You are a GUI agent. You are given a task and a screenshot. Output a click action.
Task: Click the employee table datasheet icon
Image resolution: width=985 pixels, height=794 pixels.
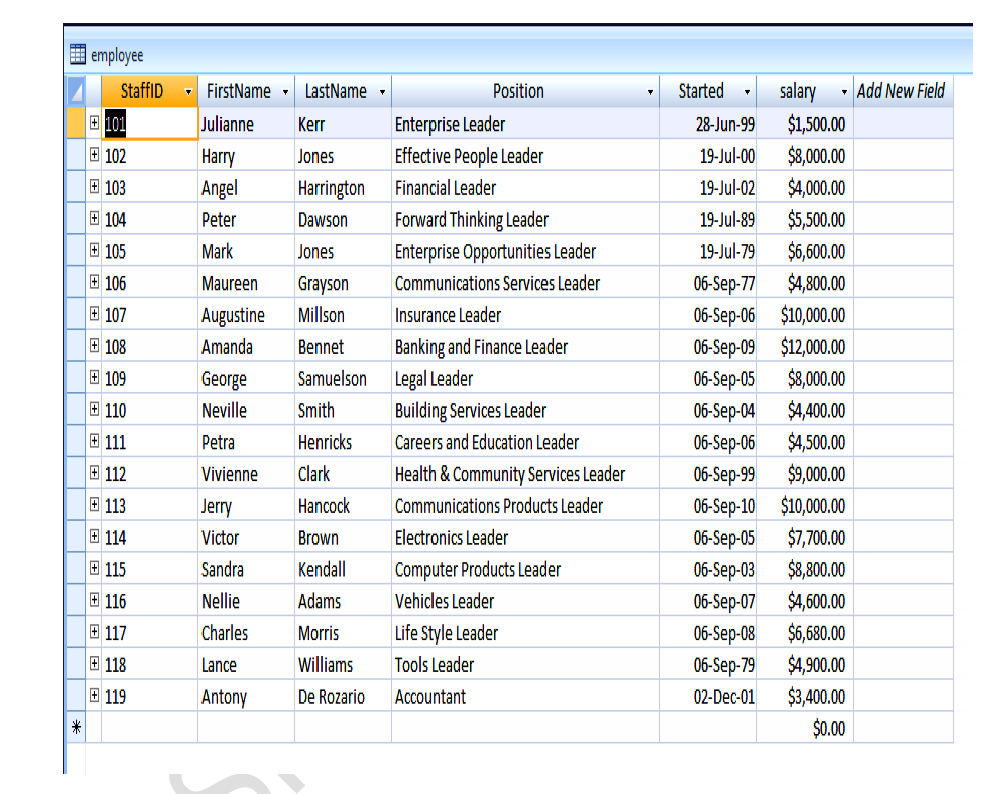pos(77,55)
